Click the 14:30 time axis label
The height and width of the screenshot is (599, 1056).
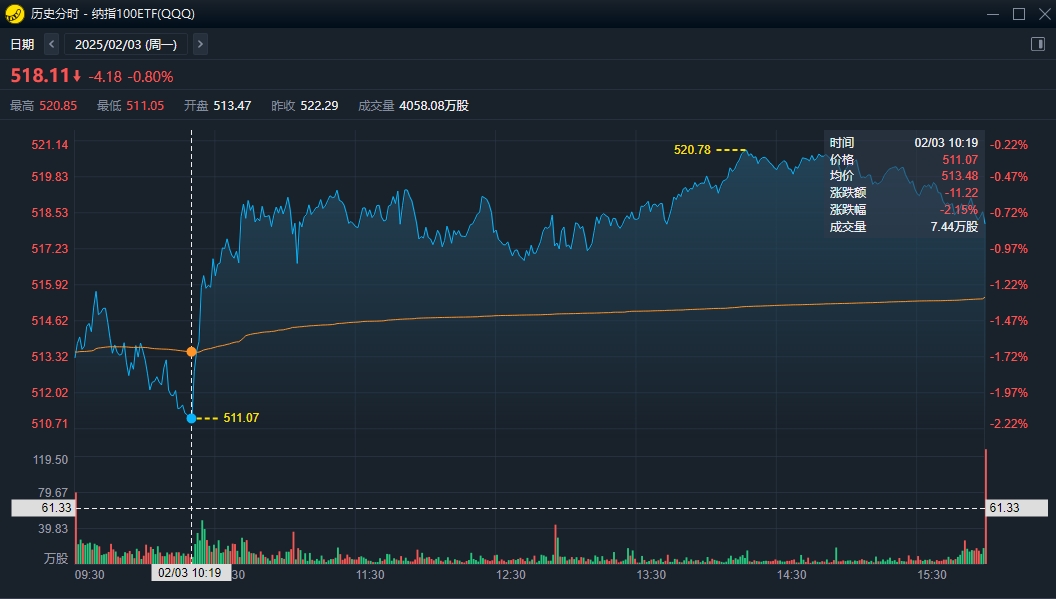click(791, 575)
